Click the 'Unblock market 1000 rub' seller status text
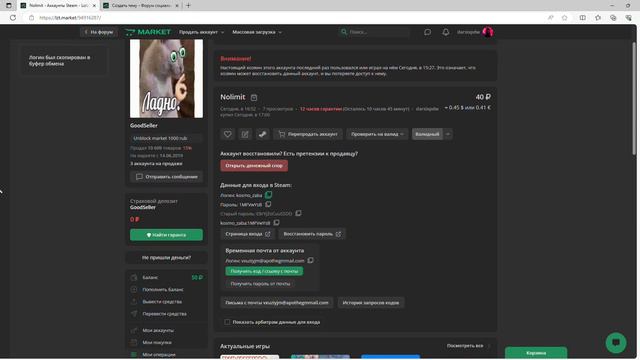Viewport: 640px width, 360px height. pyautogui.click(x=160, y=138)
